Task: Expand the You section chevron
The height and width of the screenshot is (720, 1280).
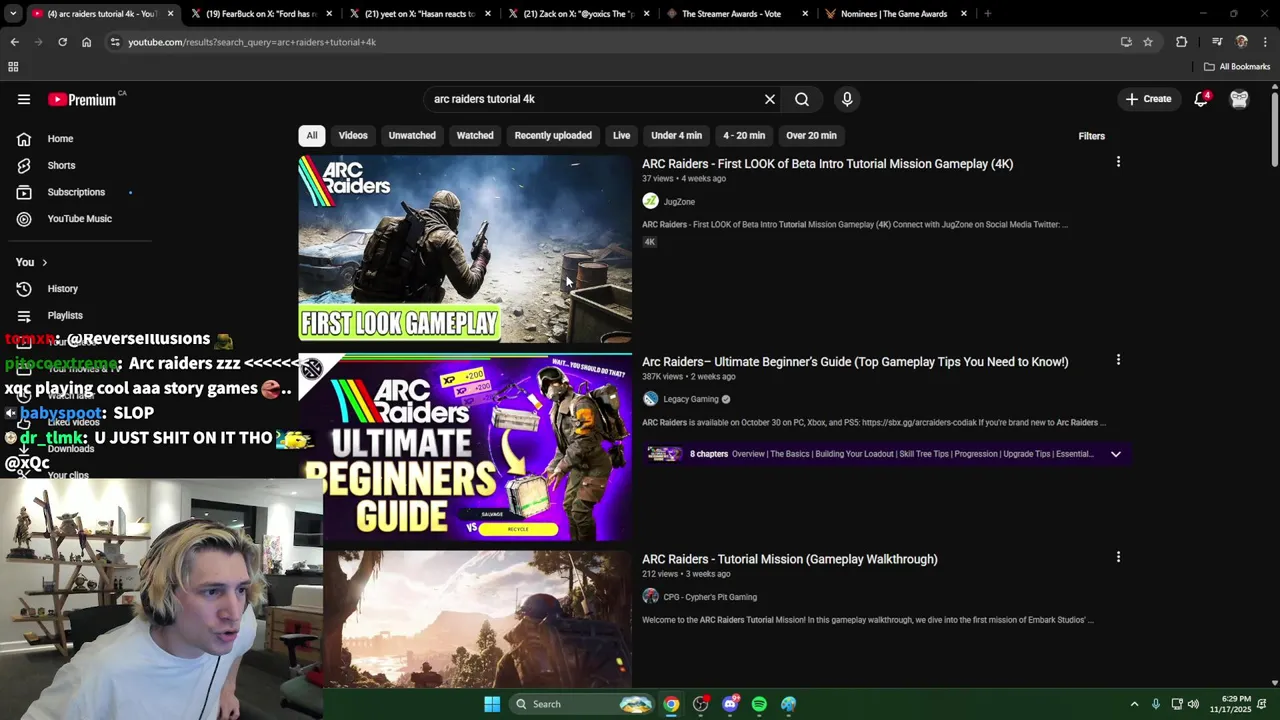Action: pyautogui.click(x=44, y=262)
